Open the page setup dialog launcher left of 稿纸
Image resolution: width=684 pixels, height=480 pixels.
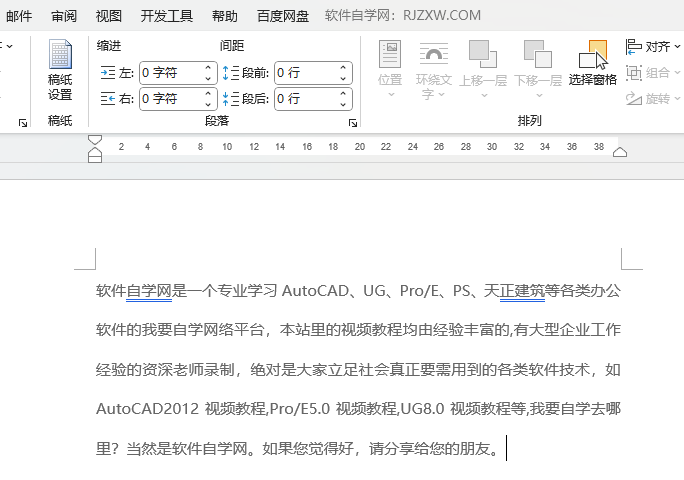click(23, 123)
